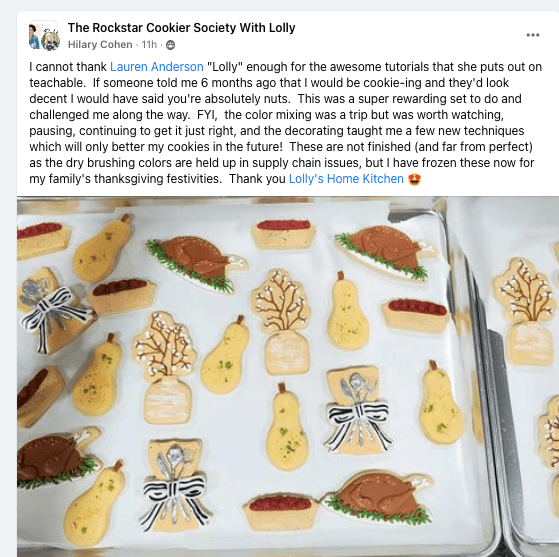Image resolution: width=559 pixels, height=557 pixels.
Task: Open Lolly's Home Kitchen page link
Action: tap(346, 179)
